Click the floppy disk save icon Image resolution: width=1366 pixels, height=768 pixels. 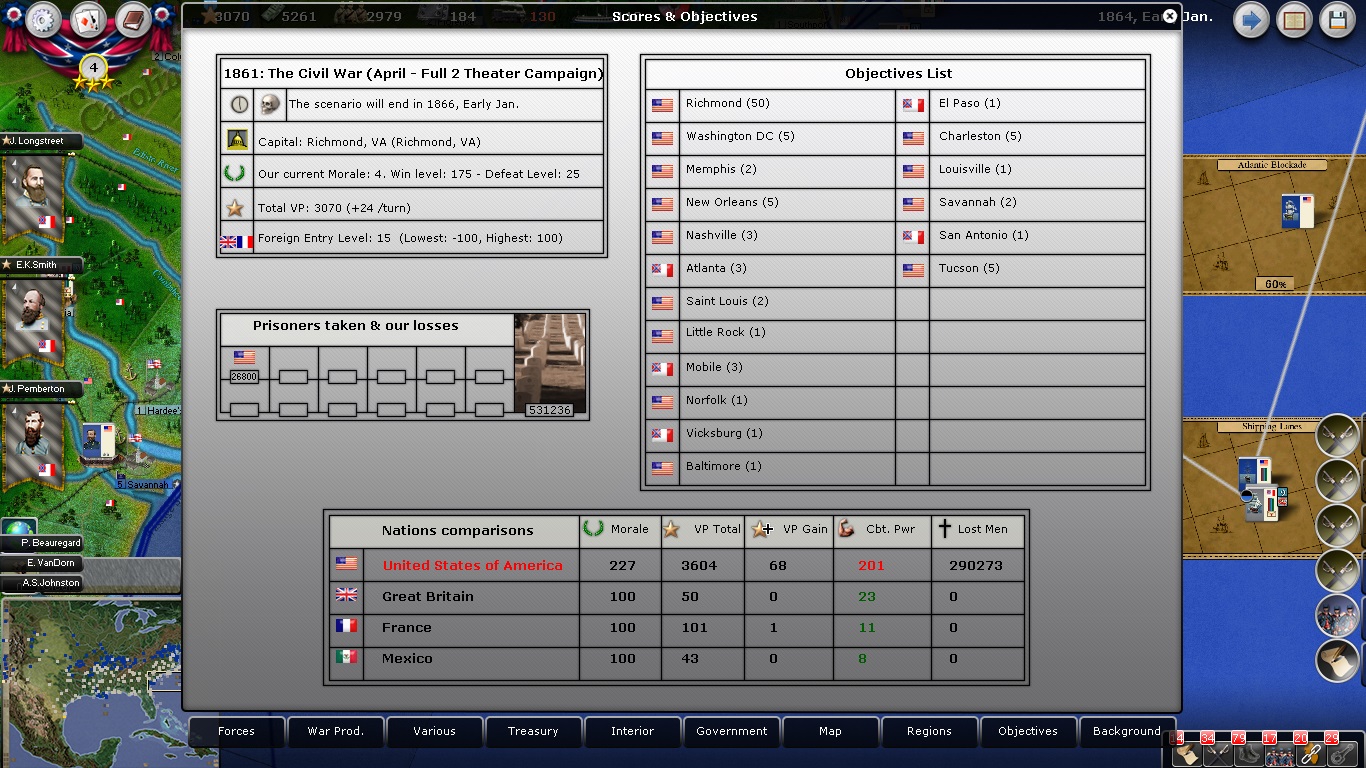click(x=1338, y=21)
